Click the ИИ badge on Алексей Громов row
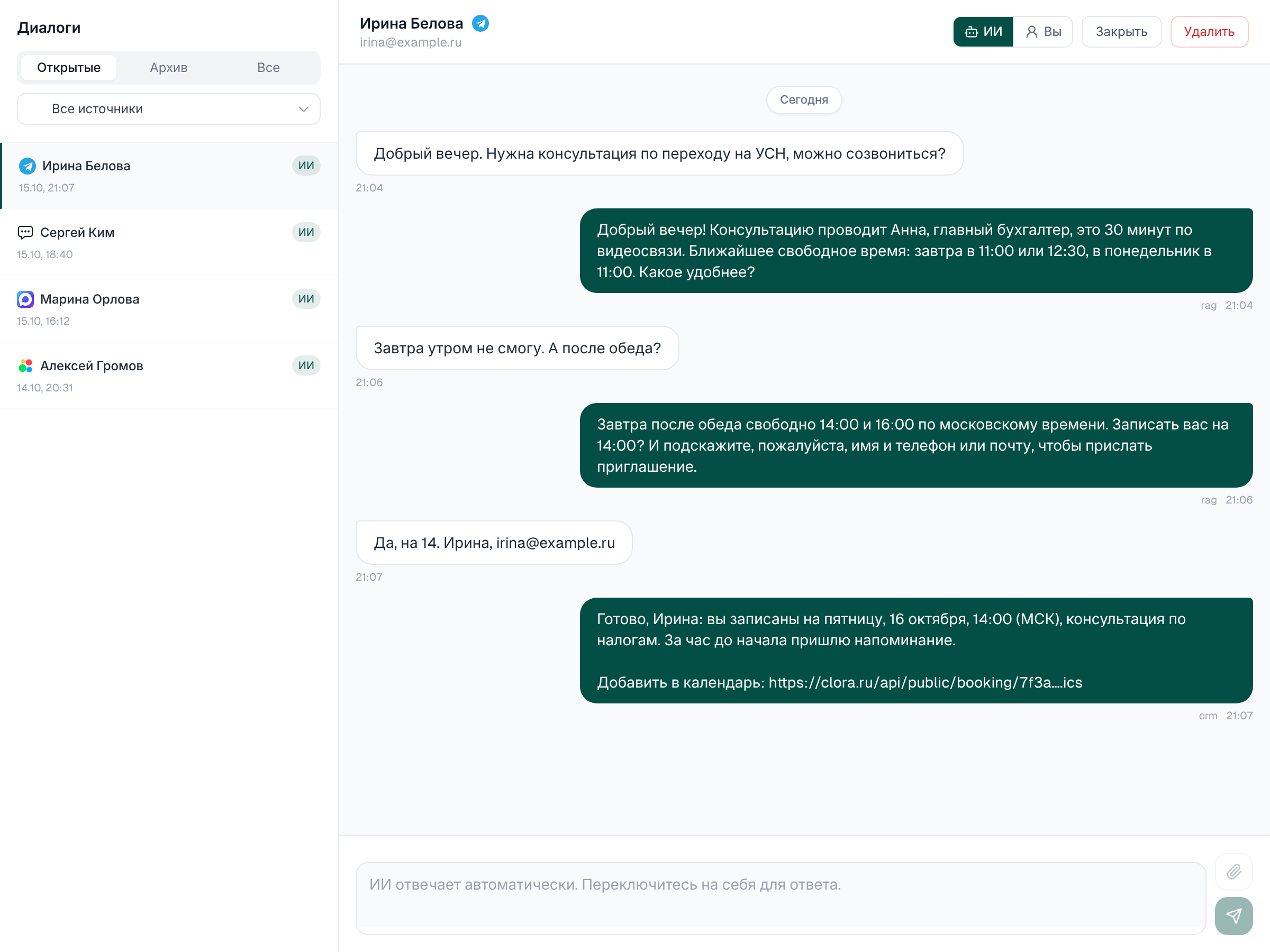This screenshot has height=952, width=1270. pos(306,365)
